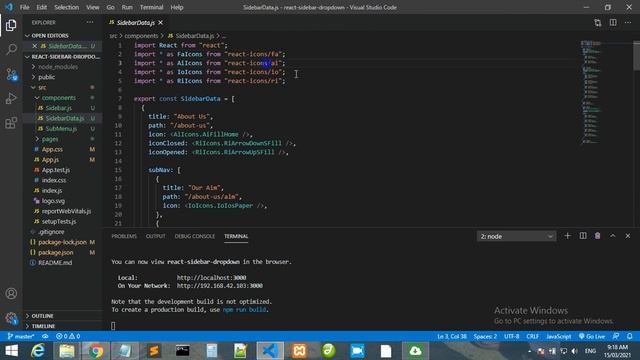Open the Run and Debug view
Image resolution: width=640 pixels, height=360 pixels.
pyautogui.click(x=11, y=98)
